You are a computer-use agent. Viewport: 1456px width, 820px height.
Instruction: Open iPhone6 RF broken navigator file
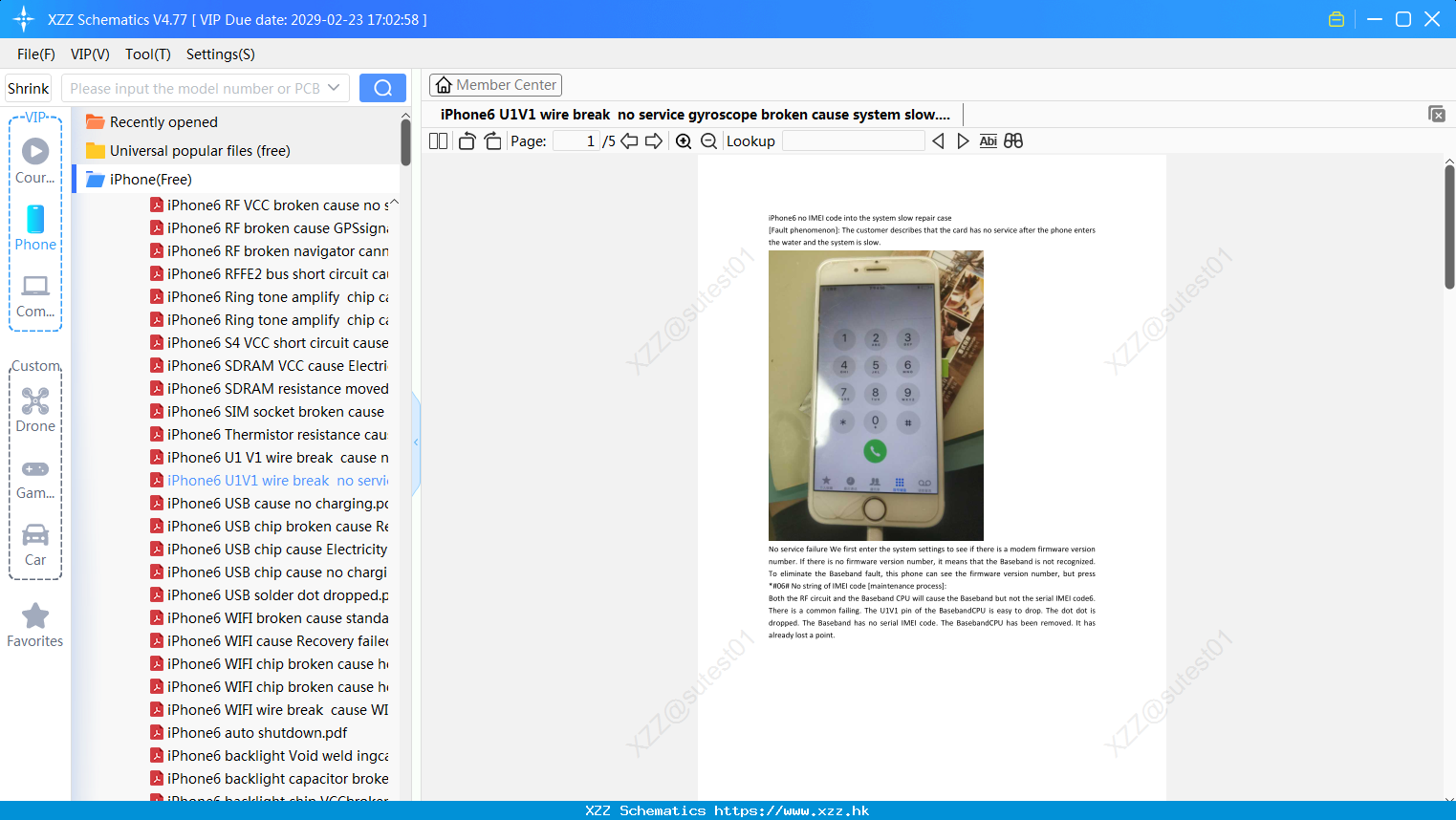tap(270, 251)
